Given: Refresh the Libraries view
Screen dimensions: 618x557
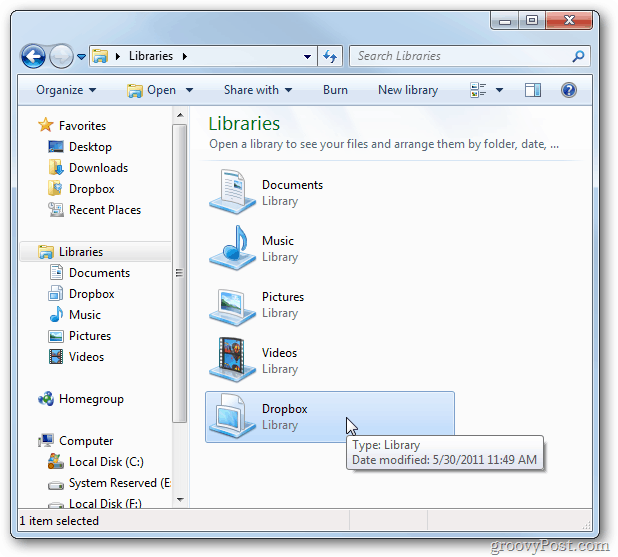Looking at the screenshot, I should tap(330, 56).
